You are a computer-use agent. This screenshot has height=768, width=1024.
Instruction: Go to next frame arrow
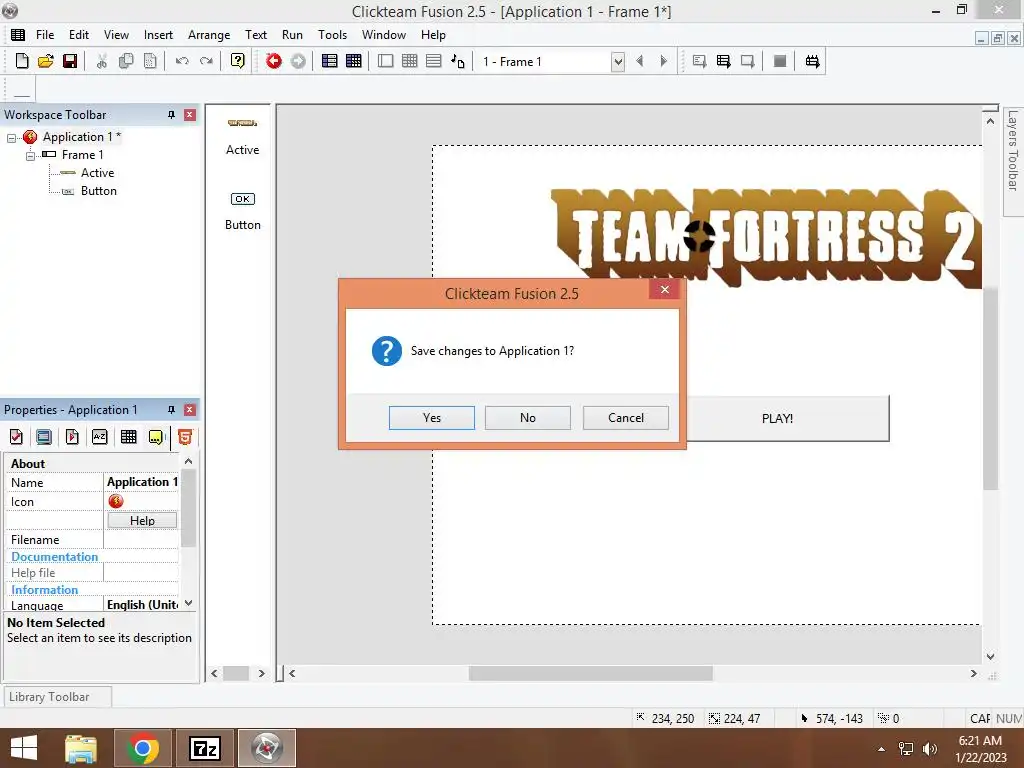[664, 61]
